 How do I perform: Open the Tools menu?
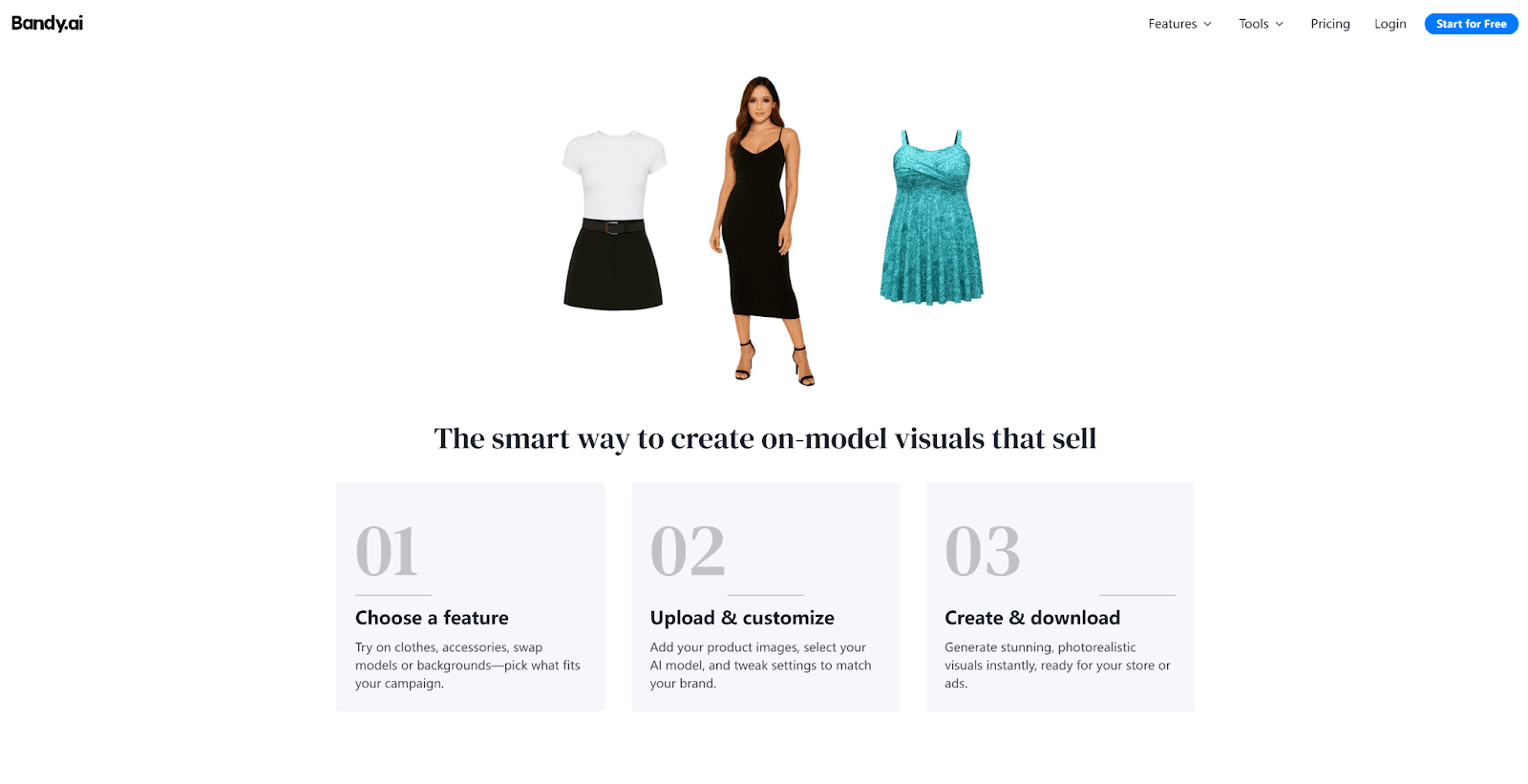[x=1261, y=24]
